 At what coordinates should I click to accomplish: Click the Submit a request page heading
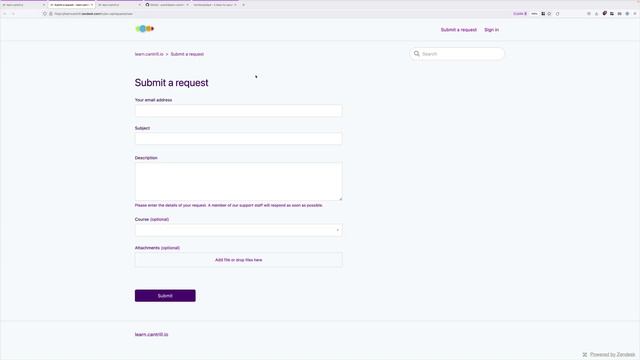171,83
